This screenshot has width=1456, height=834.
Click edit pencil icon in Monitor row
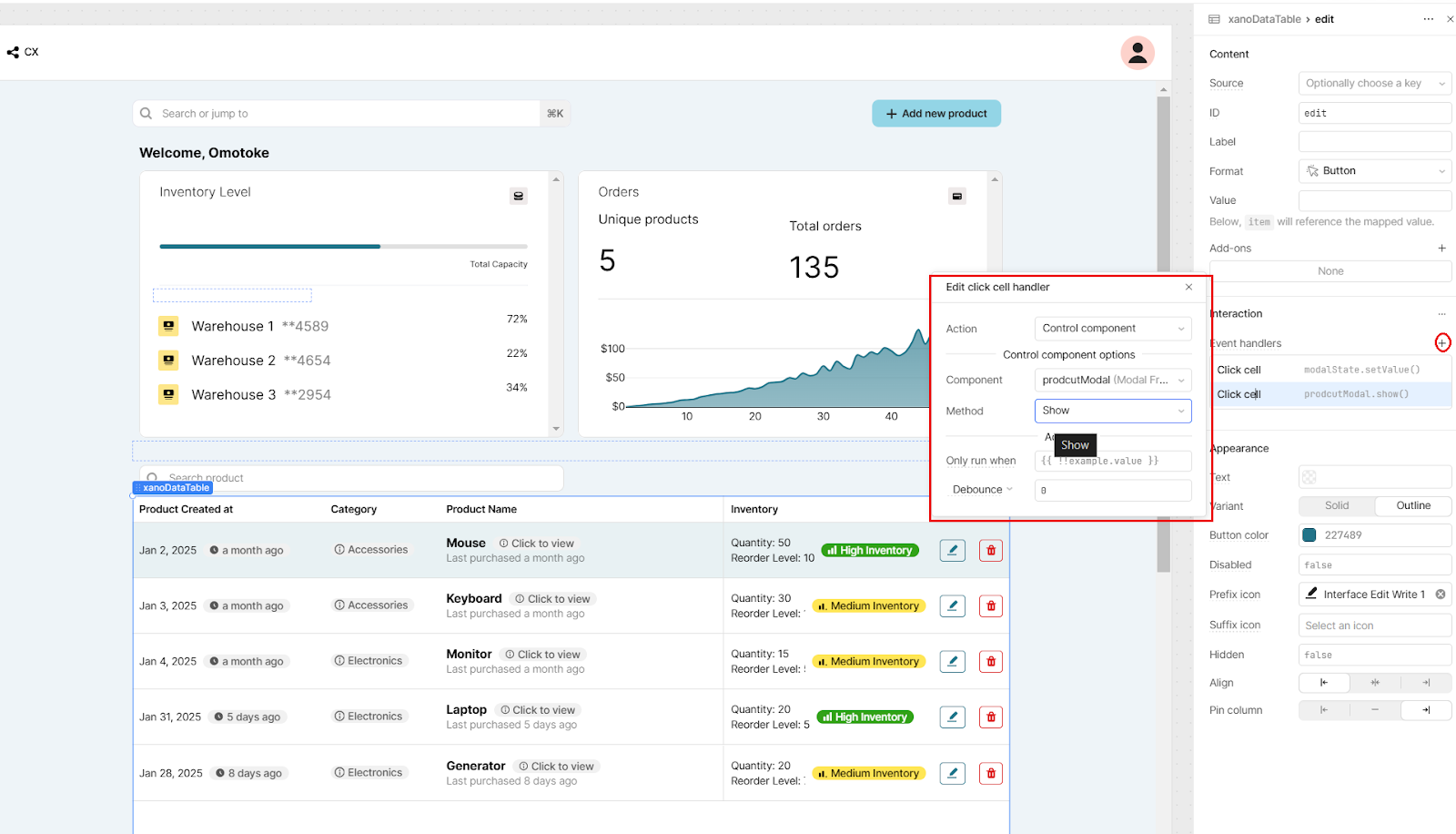(953, 661)
